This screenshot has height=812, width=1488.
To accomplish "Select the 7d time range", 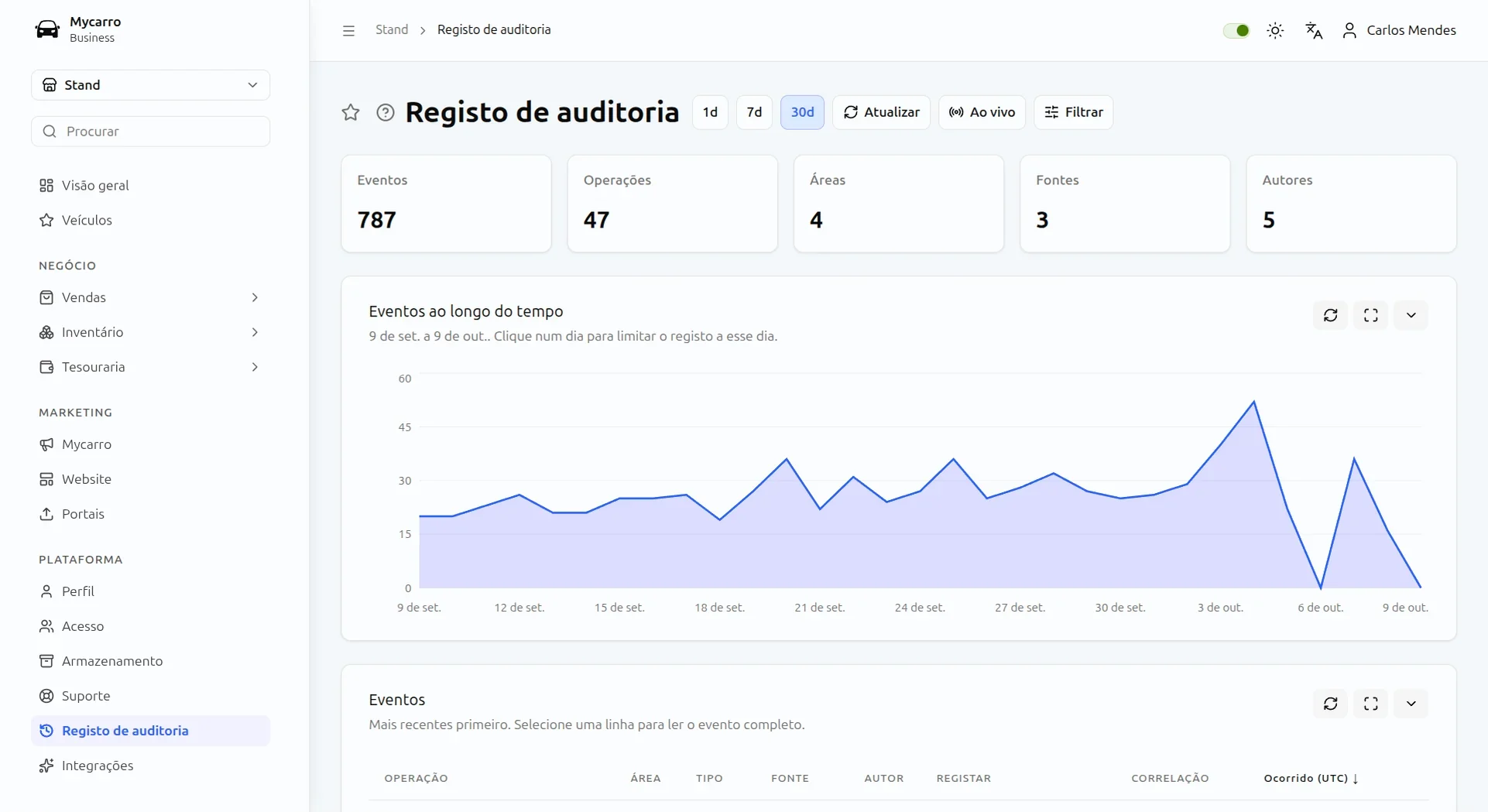I will tap(754, 112).
